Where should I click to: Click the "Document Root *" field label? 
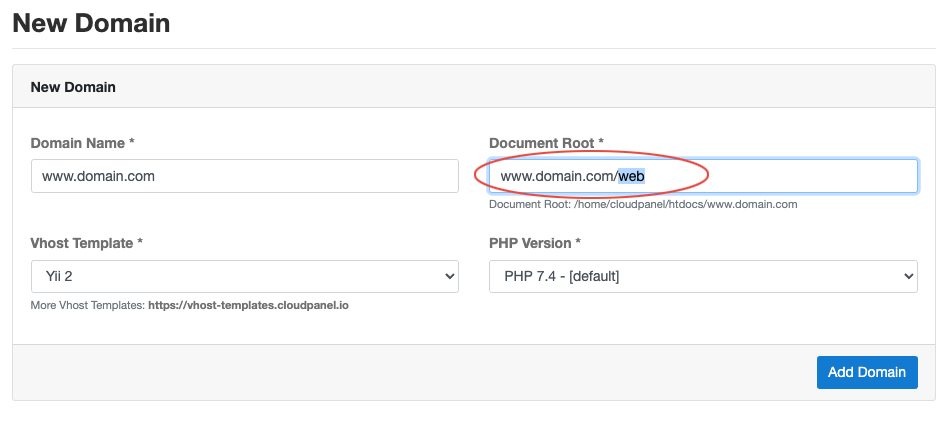[x=547, y=143]
